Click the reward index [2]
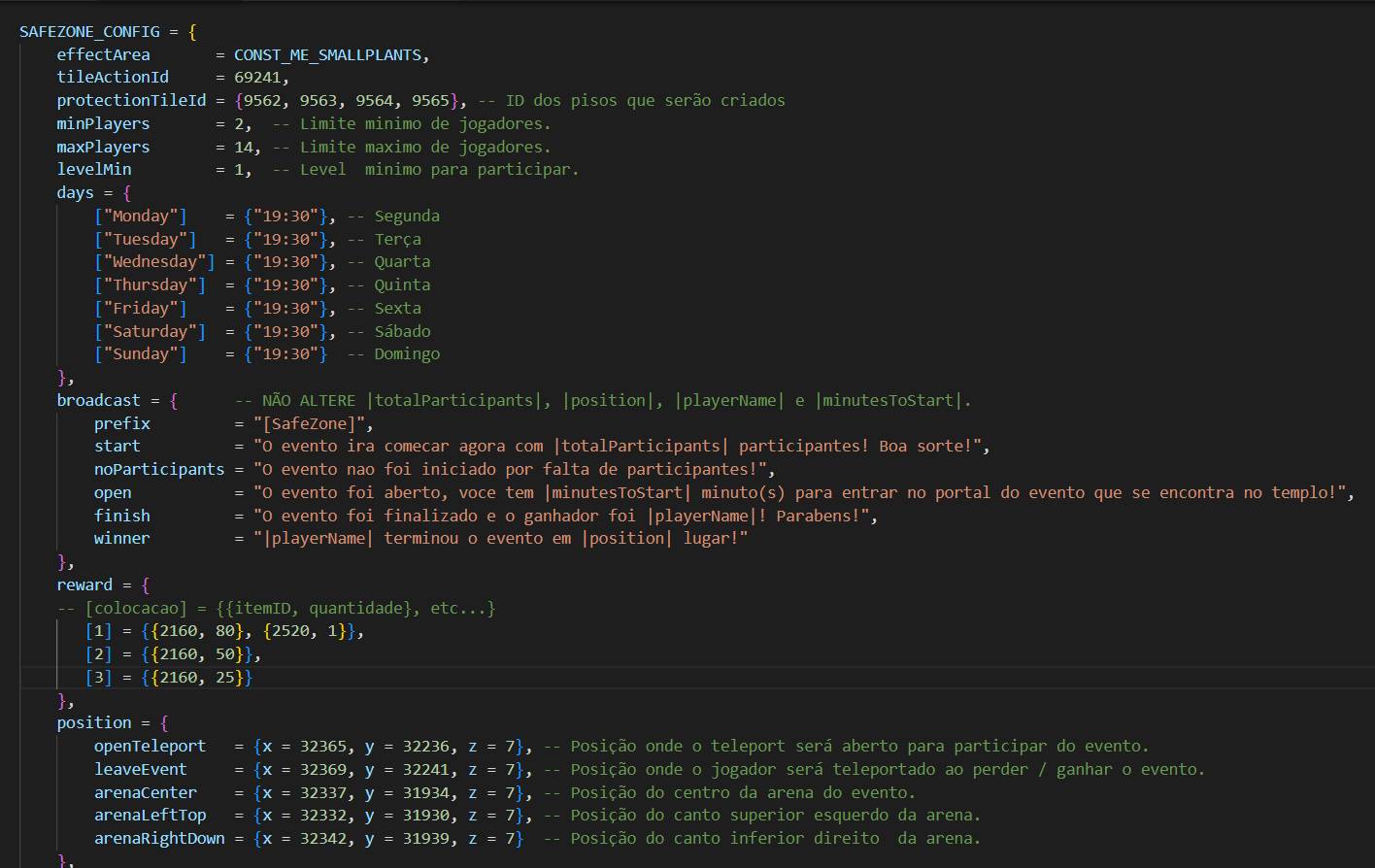Screen dimensions: 1375x868 pyautogui.click(x=98, y=655)
